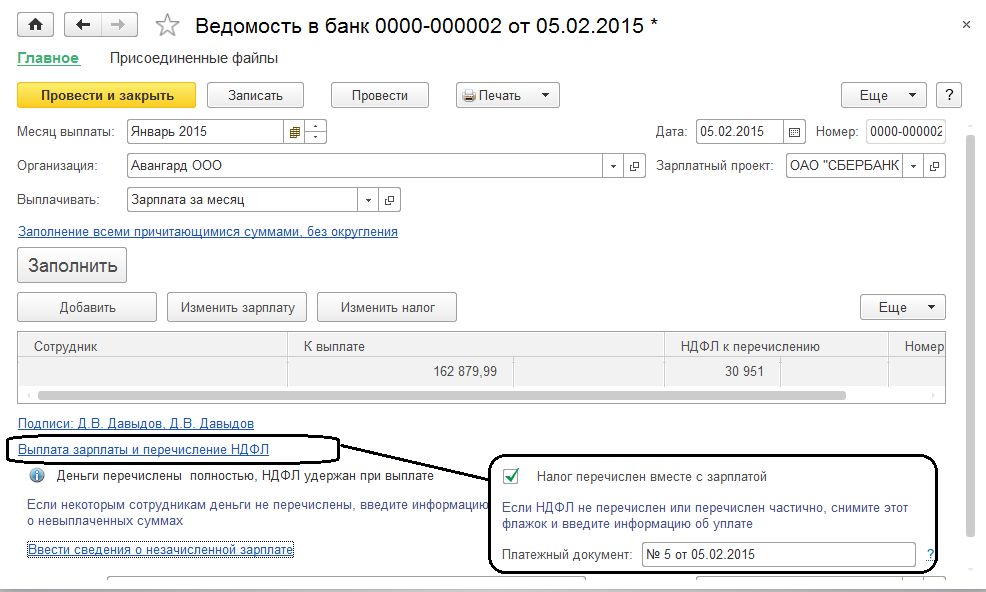Open details icon for Зарплата за месяц

click(389, 200)
